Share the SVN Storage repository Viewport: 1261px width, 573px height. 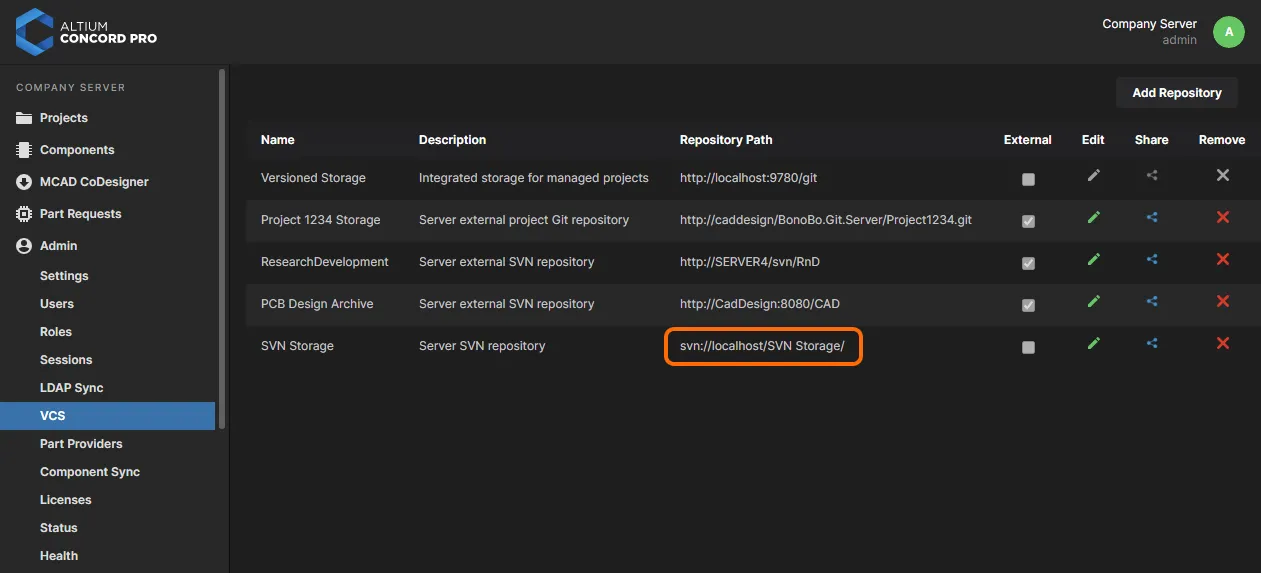click(x=1152, y=343)
